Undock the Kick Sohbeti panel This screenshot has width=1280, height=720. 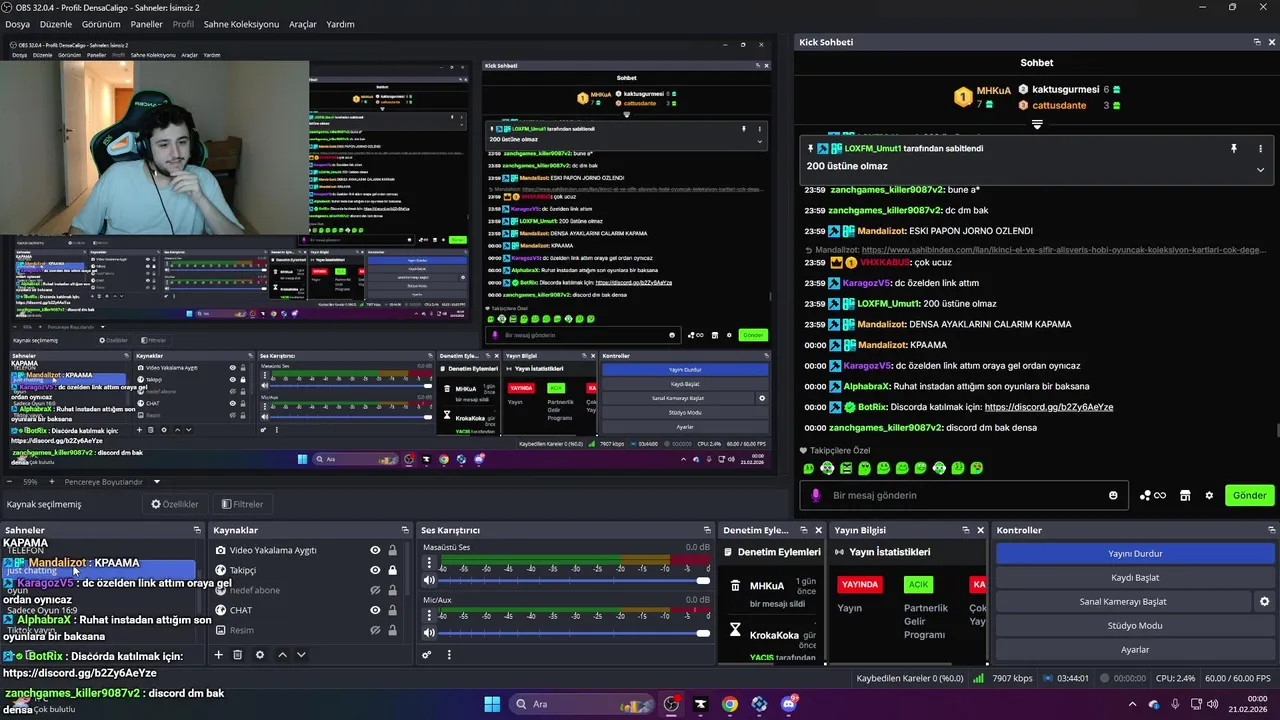[1257, 42]
